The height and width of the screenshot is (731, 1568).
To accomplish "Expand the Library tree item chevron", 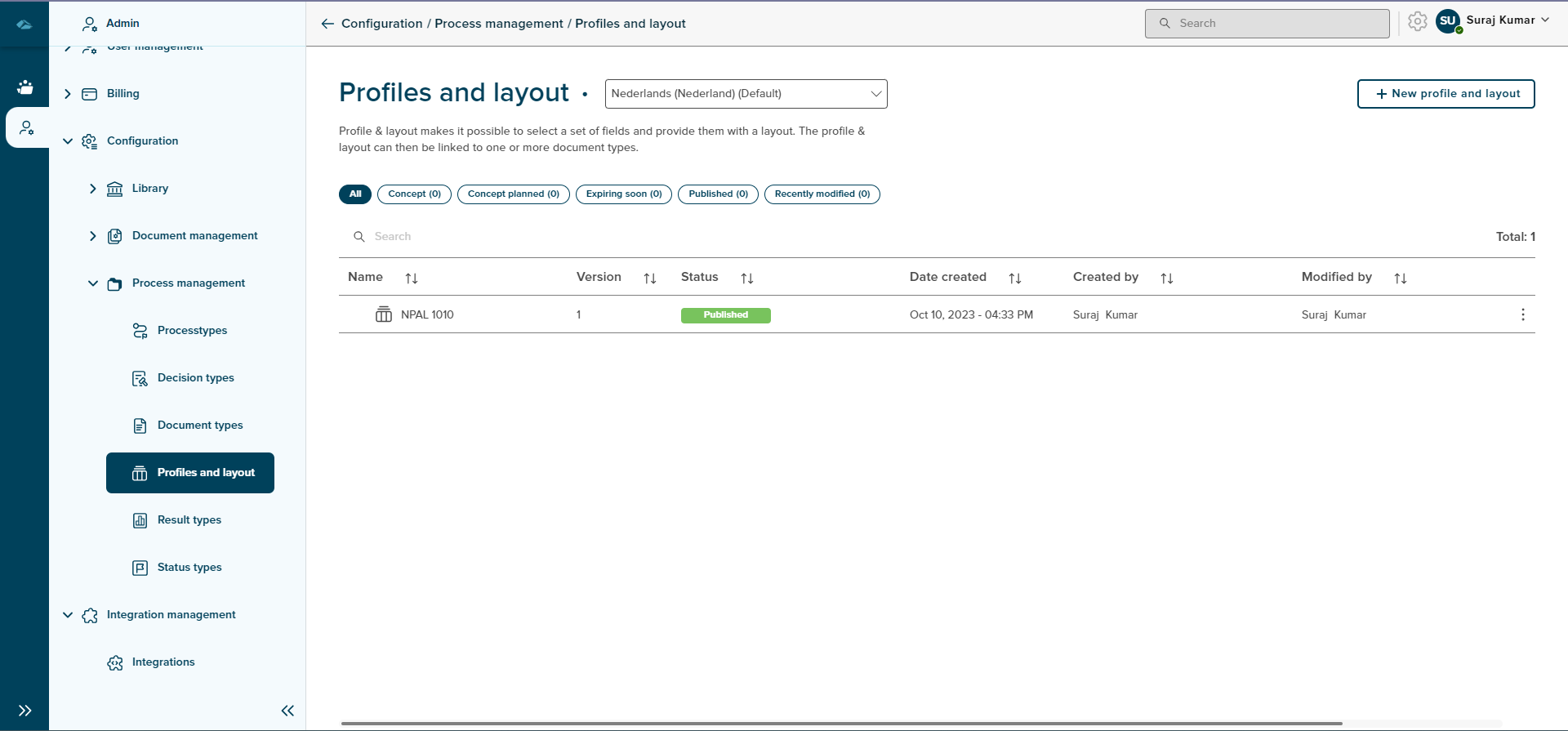I will tap(93, 189).
